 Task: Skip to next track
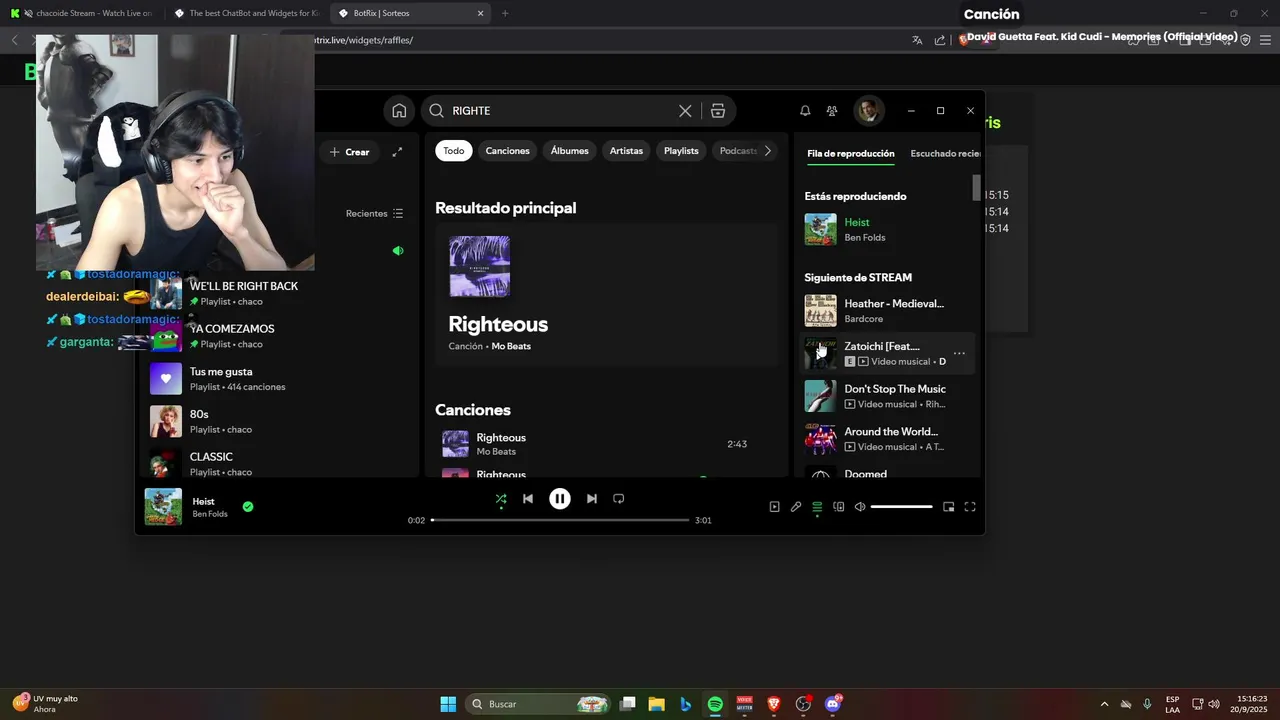pyautogui.click(x=592, y=499)
